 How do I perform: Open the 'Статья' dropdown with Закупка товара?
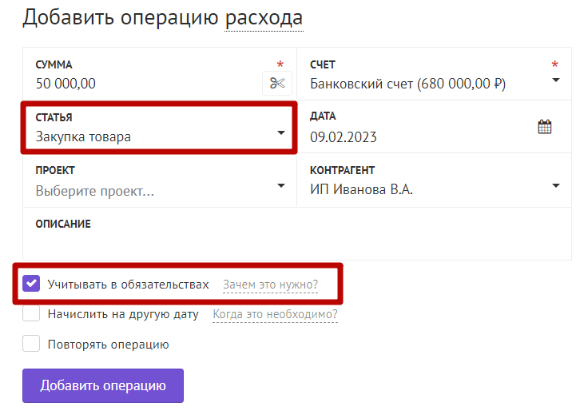(159, 128)
